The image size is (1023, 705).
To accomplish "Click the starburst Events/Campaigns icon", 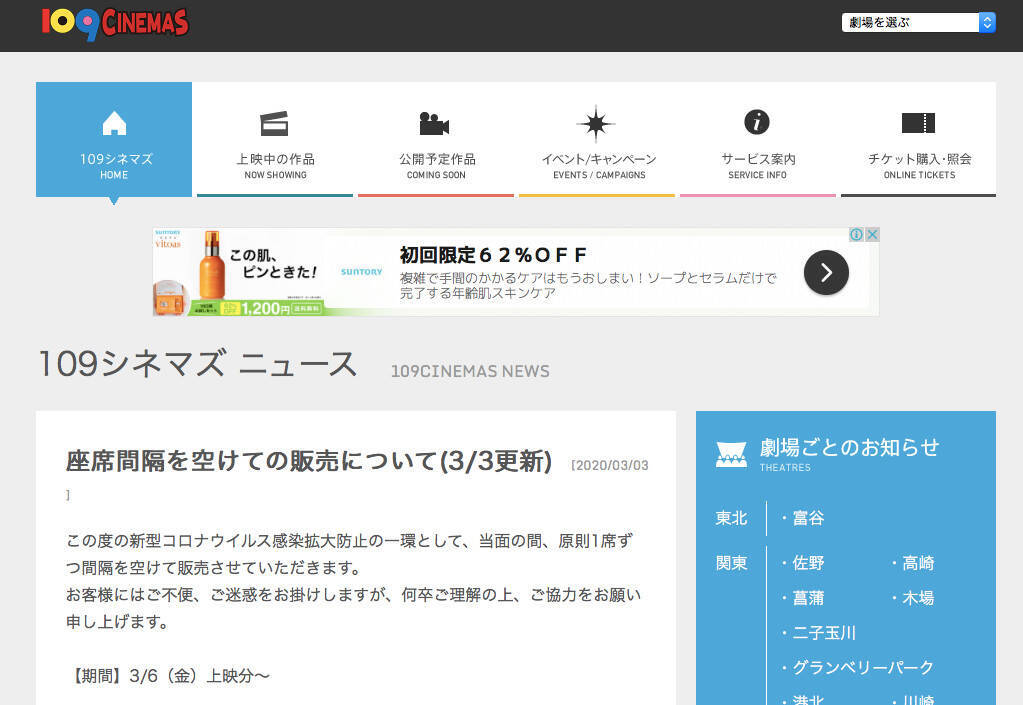I will click(x=596, y=123).
